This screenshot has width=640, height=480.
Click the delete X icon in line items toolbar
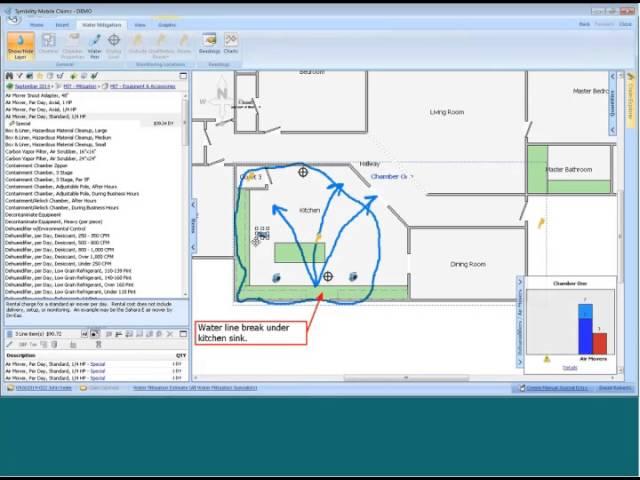point(170,334)
